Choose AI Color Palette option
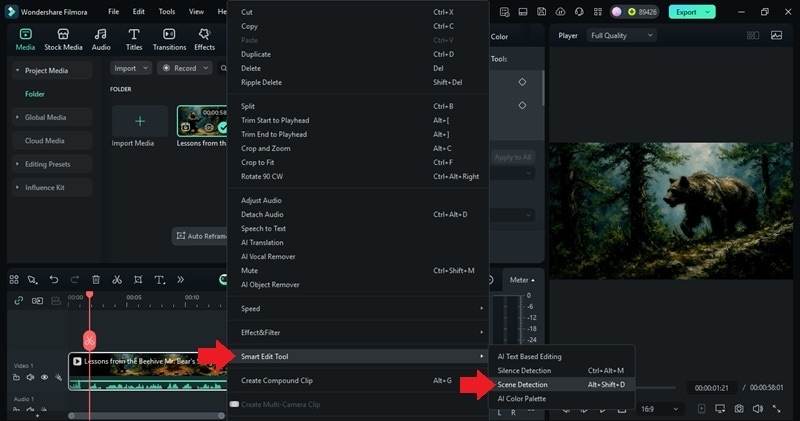800x421 pixels. (x=561, y=399)
